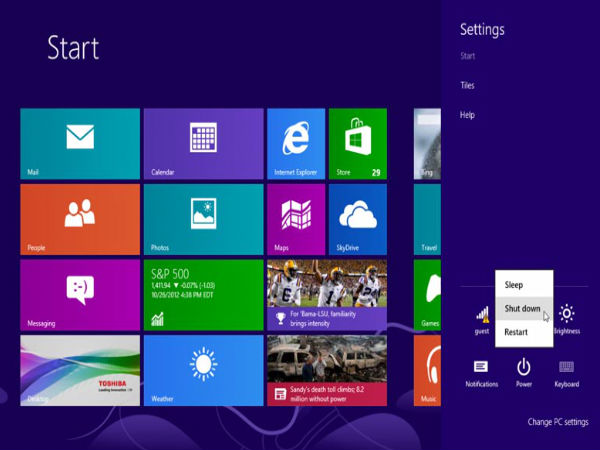Open Internet Explorer tile
Image resolution: width=600 pixels, height=450 pixels.
295,144
